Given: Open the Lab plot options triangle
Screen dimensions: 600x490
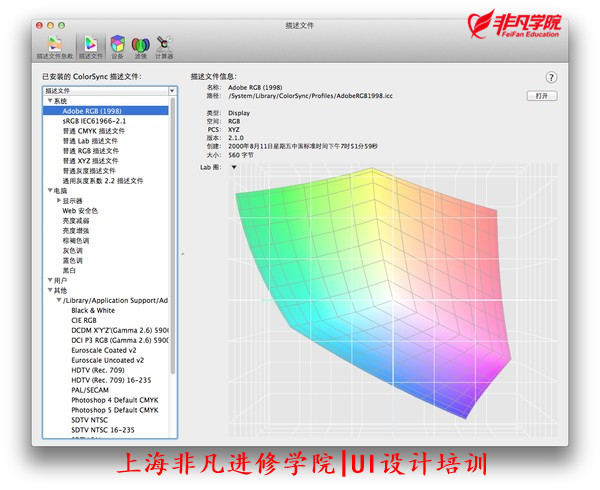Looking at the screenshot, I should coord(234,167).
